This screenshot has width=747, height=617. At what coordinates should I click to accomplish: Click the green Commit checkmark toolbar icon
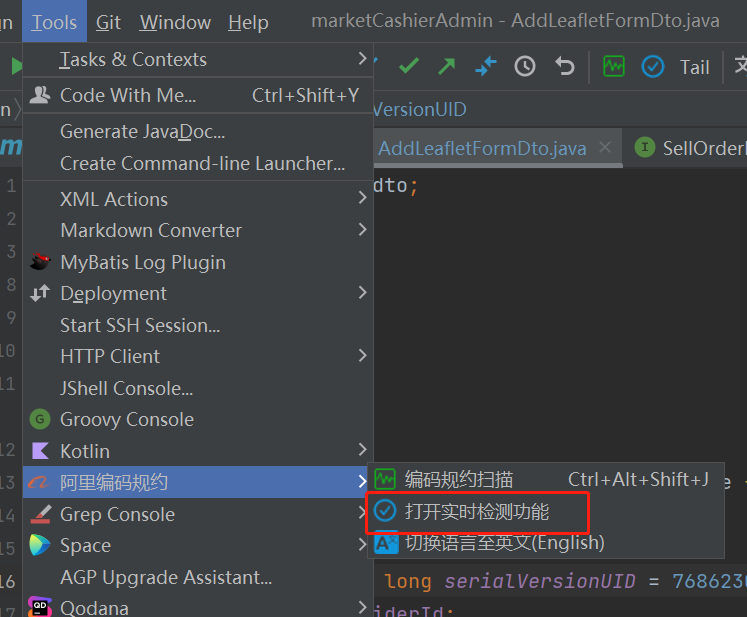tap(409, 66)
